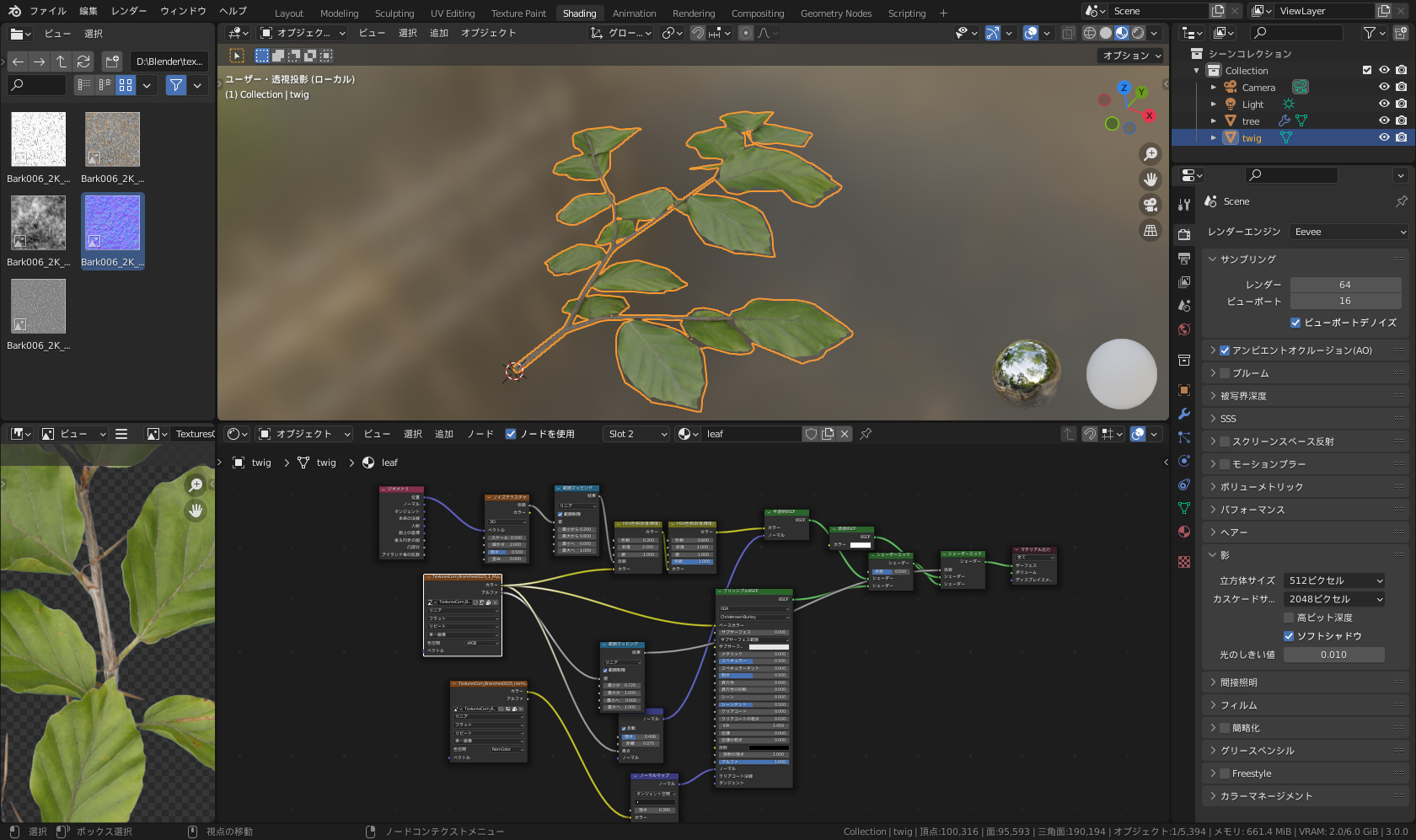This screenshot has width=1416, height=840.
Task: Unlink the leaf material with X button
Action: (845, 434)
